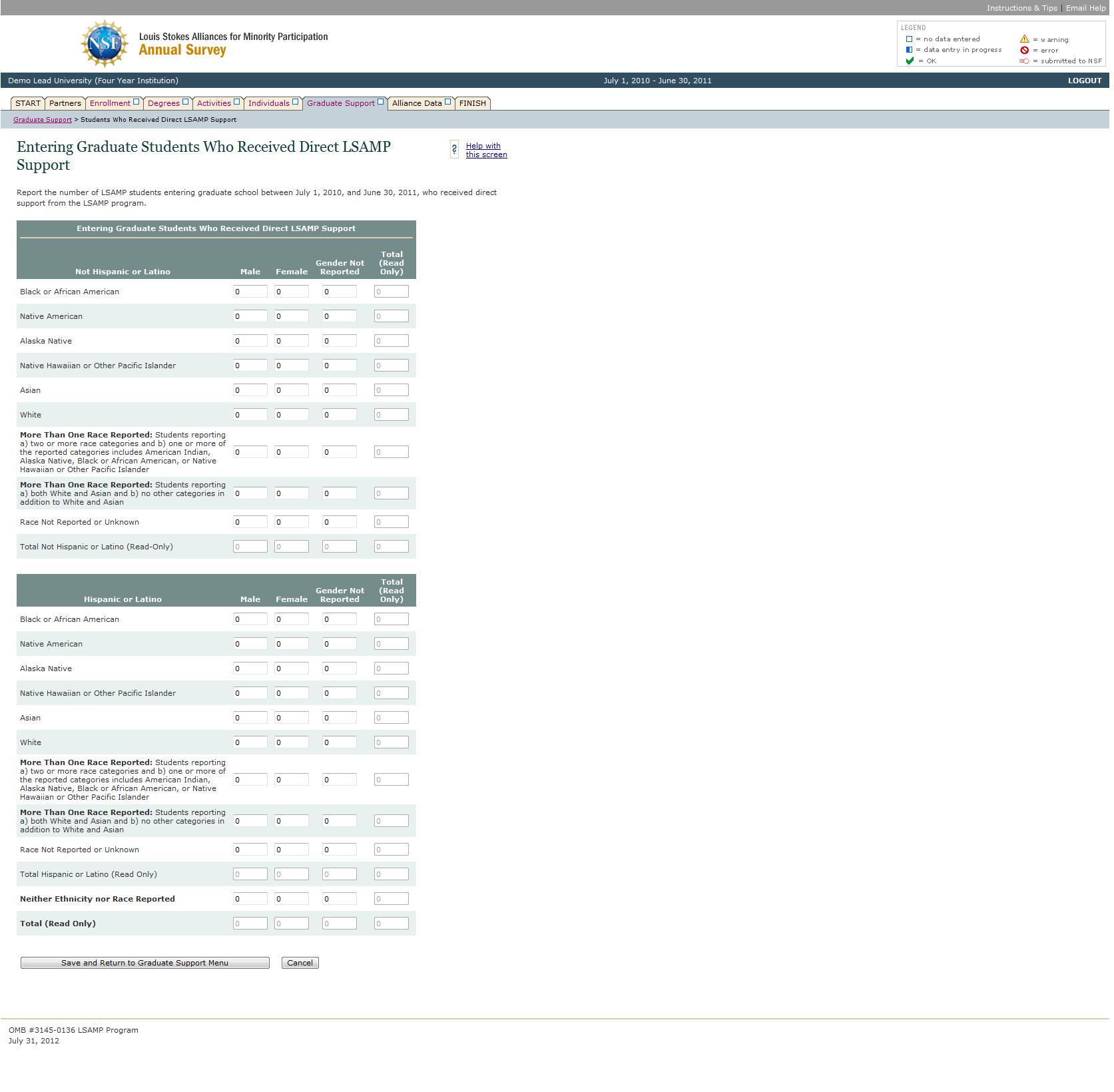Click the NSF logo icon
The width and height of the screenshot is (1114, 1092).
104,44
